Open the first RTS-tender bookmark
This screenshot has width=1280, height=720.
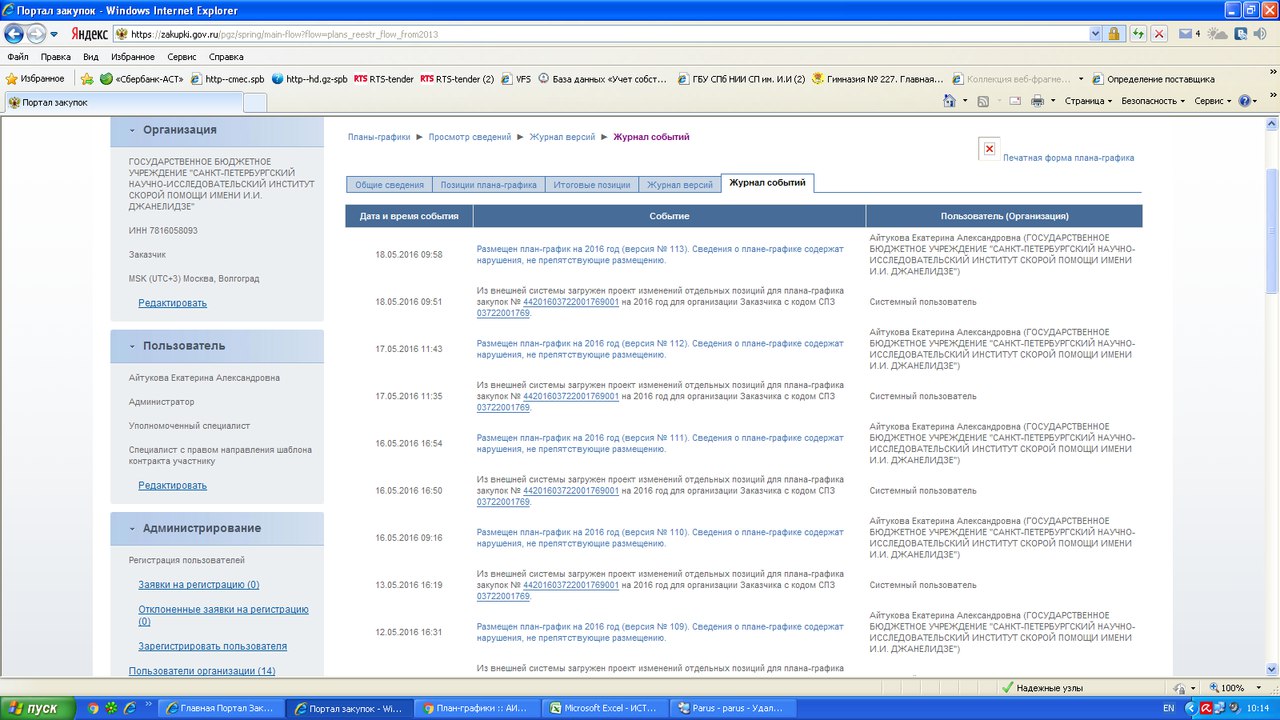click(383, 79)
